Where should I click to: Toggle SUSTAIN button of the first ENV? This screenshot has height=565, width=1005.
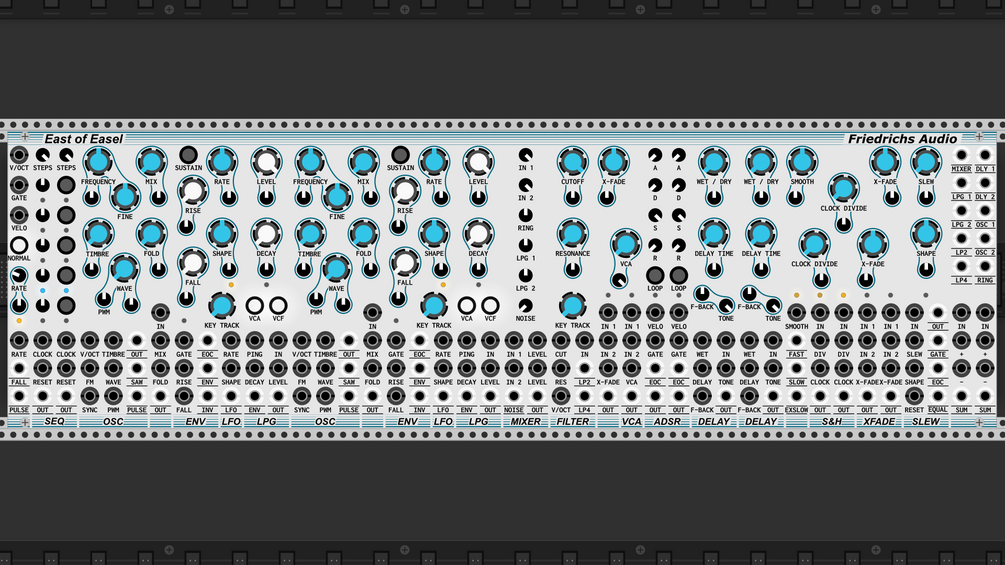[188, 154]
